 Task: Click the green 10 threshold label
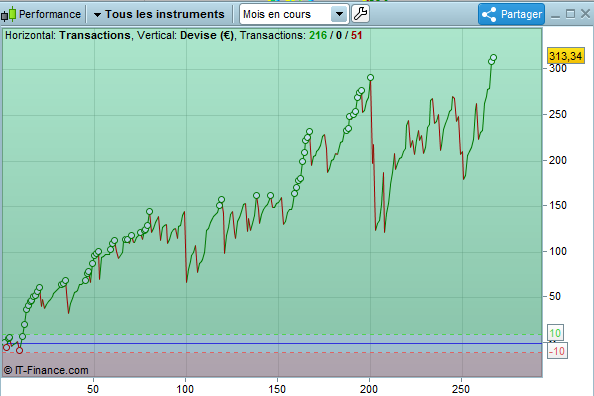point(555,333)
